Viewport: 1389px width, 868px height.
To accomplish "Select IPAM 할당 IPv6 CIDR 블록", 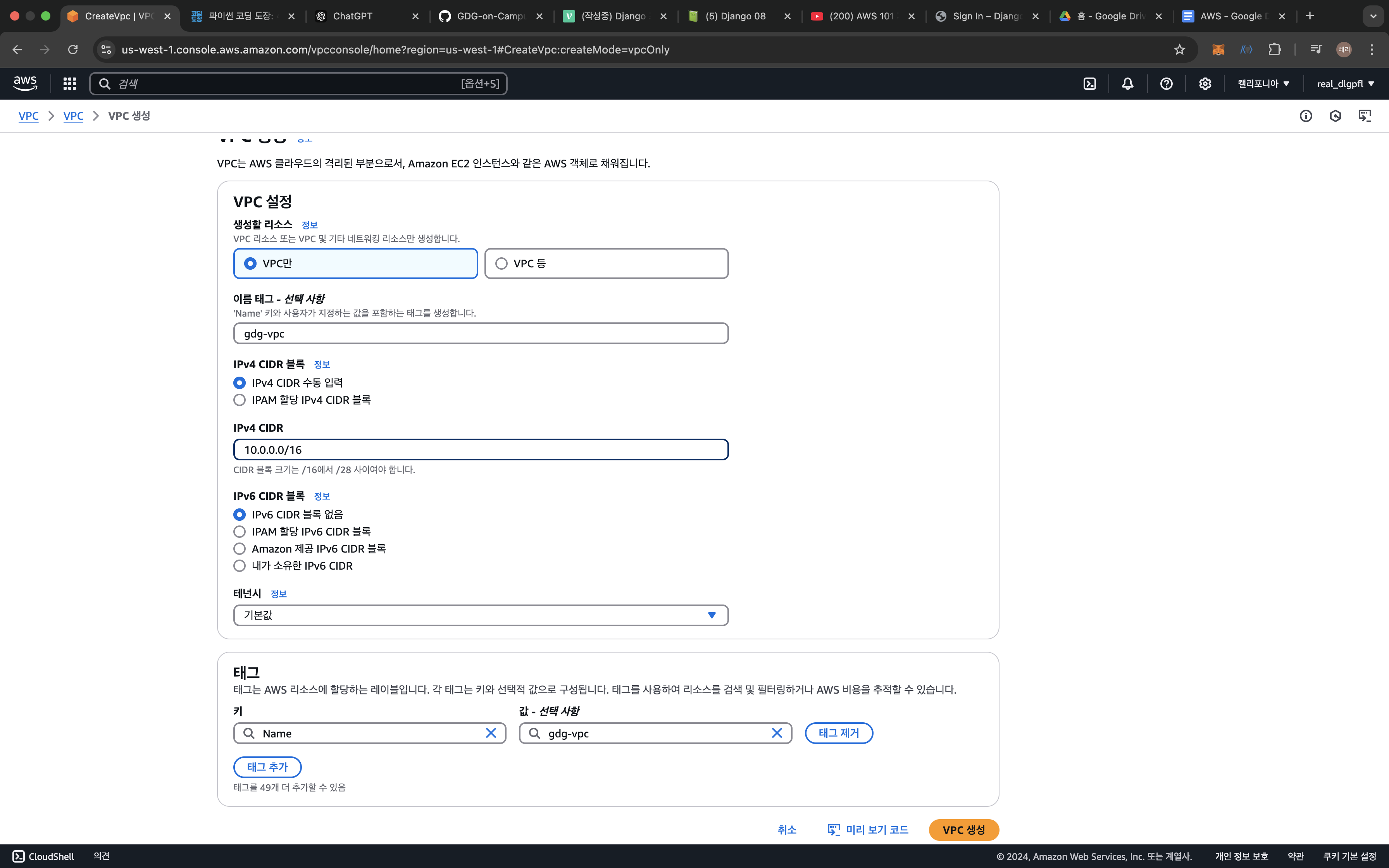I will click(x=240, y=532).
